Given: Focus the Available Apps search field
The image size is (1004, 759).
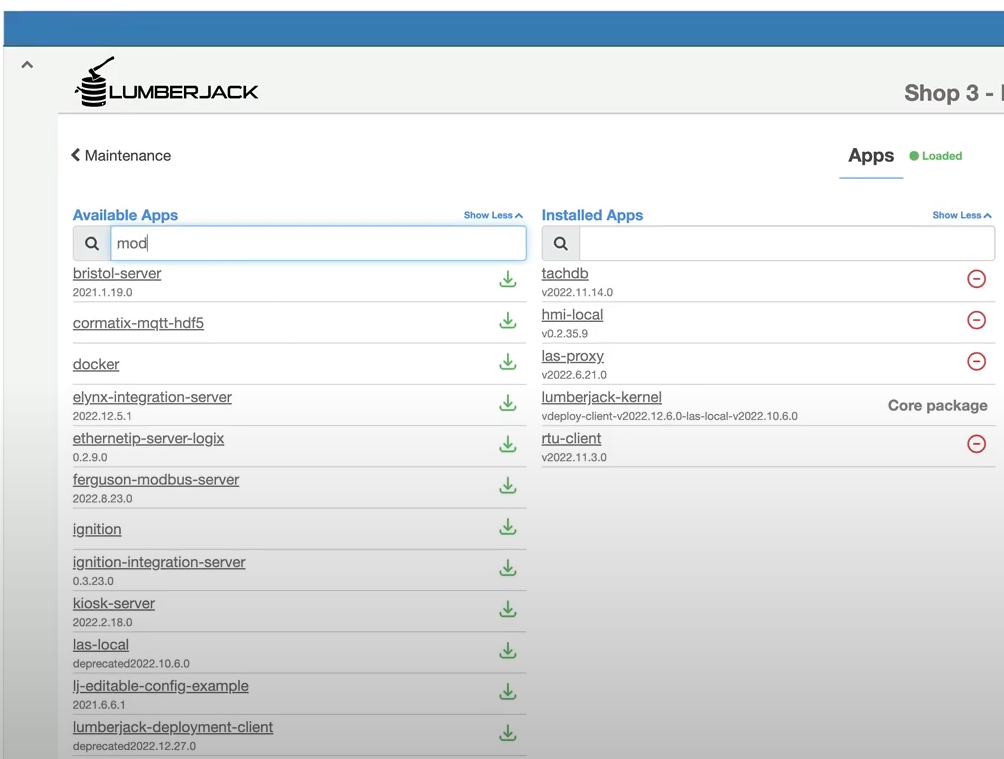Looking at the screenshot, I should tap(318, 243).
